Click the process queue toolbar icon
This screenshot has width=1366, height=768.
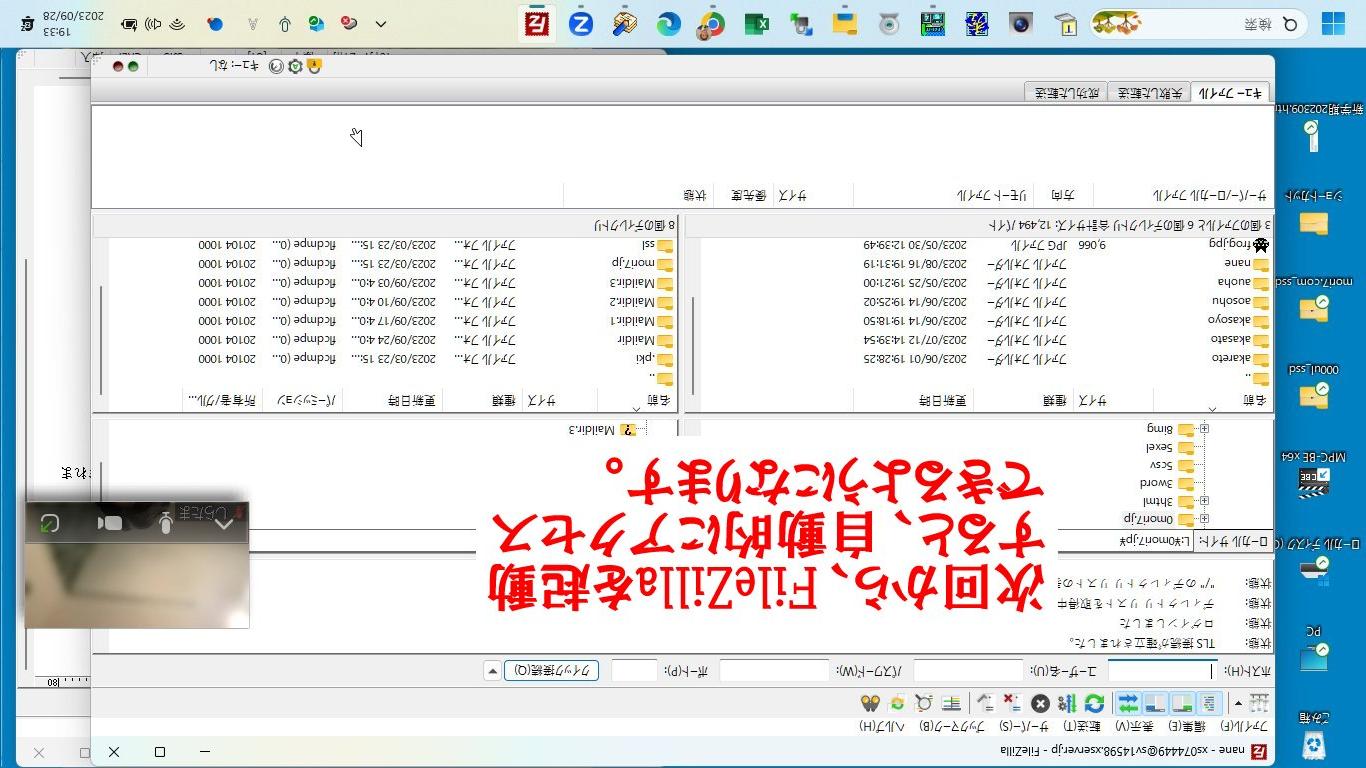1067,704
